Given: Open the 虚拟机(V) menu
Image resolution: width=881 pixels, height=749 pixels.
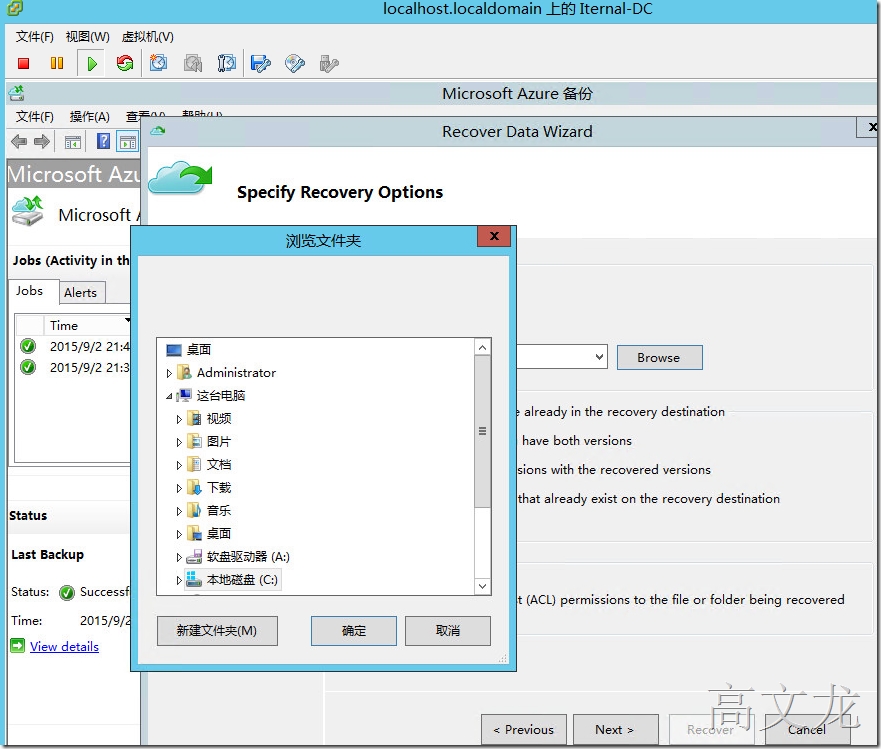Looking at the screenshot, I should click(x=148, y=37).
